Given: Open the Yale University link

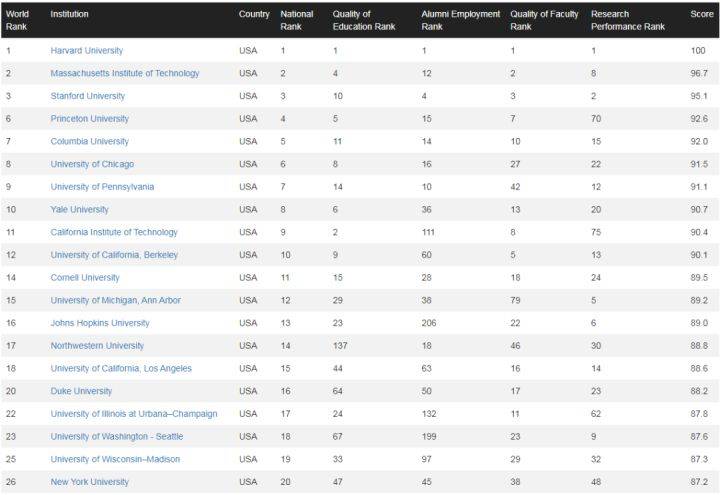Looking at the screenshot, I should click(79, 209).
